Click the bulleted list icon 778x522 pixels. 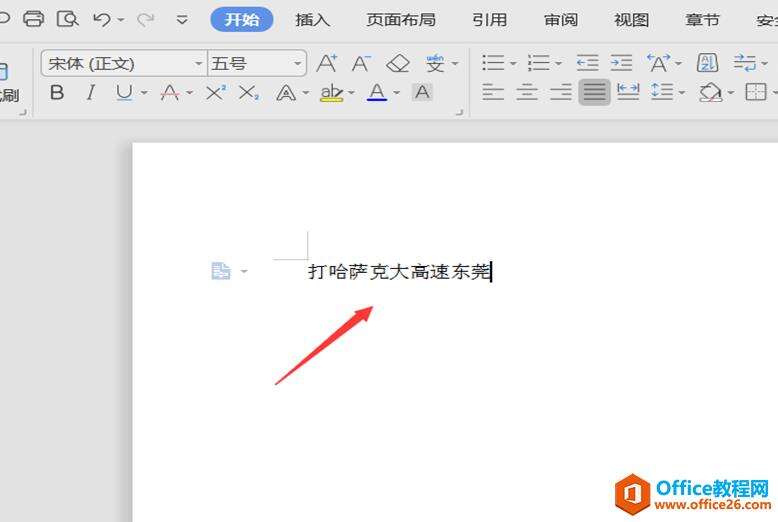tap(493, 64)
